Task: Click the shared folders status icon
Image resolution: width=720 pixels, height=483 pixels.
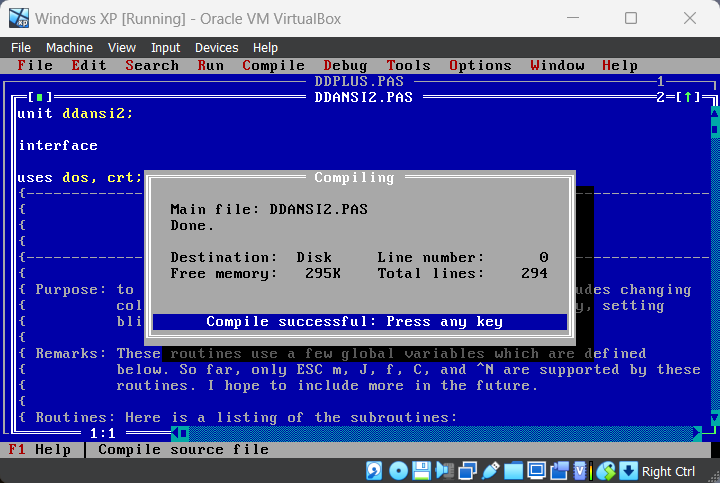Action: tap(513, 471)
